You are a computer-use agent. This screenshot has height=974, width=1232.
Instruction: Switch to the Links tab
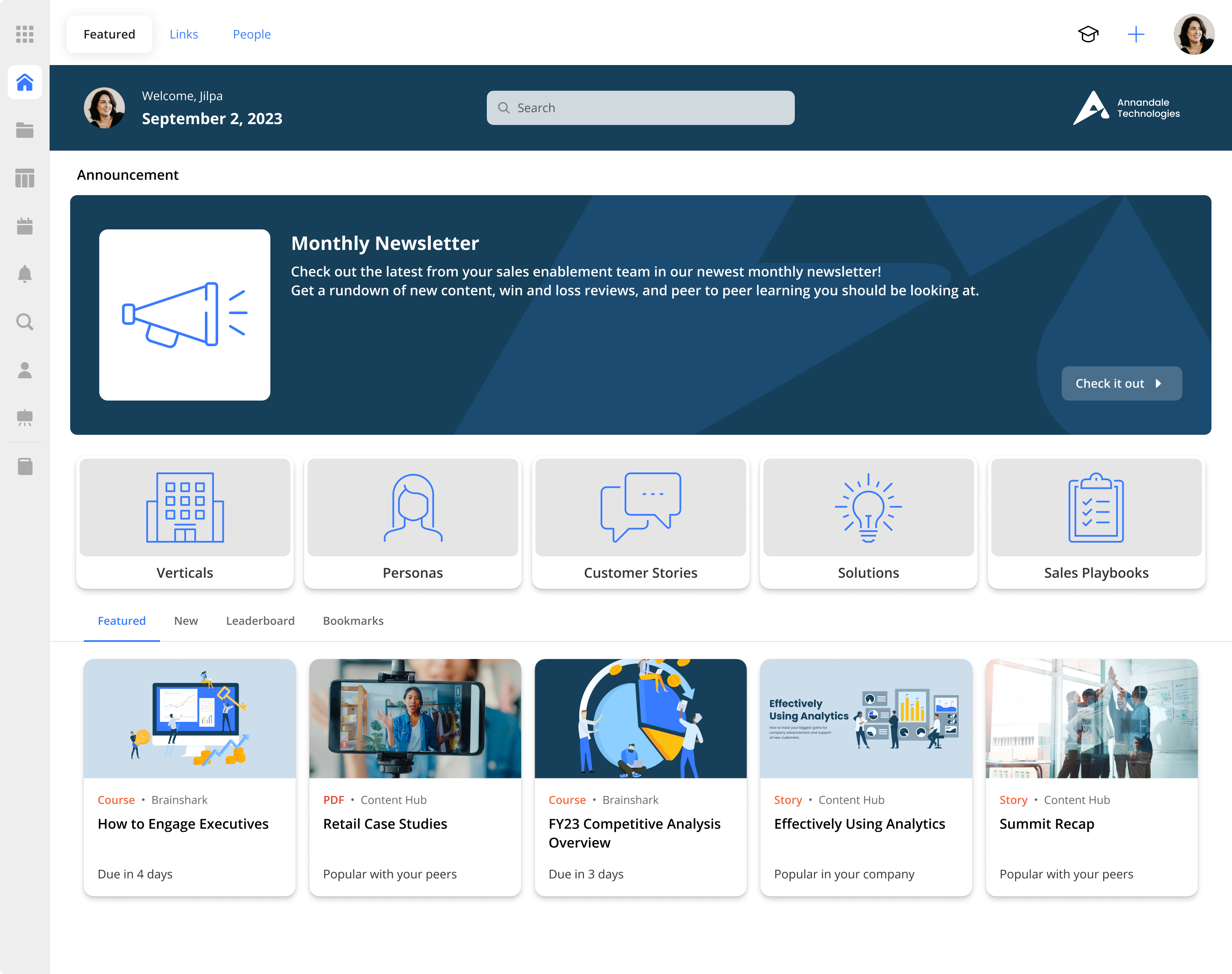[x=184, y=34]
